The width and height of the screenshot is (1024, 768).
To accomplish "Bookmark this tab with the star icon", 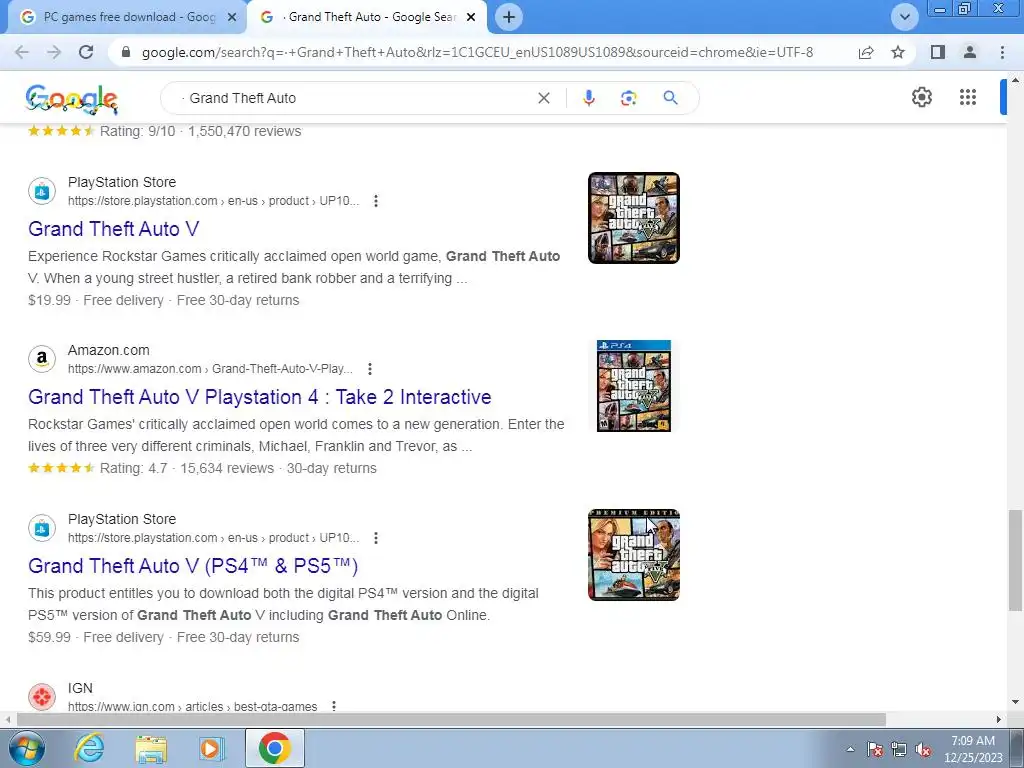I will pyautogui.click(x=898, y=52).
